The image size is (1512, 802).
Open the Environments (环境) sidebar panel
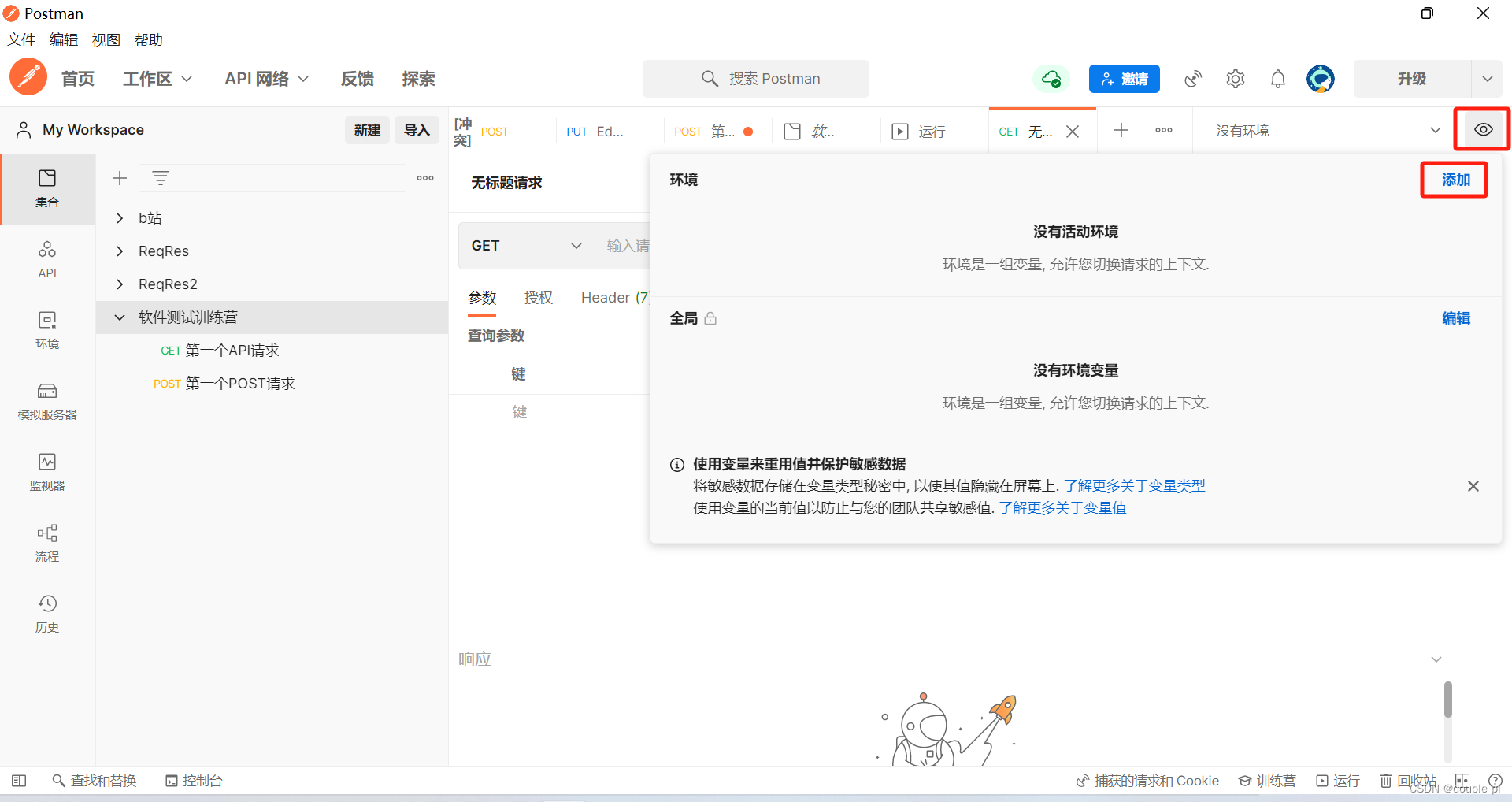click(47, 331)
